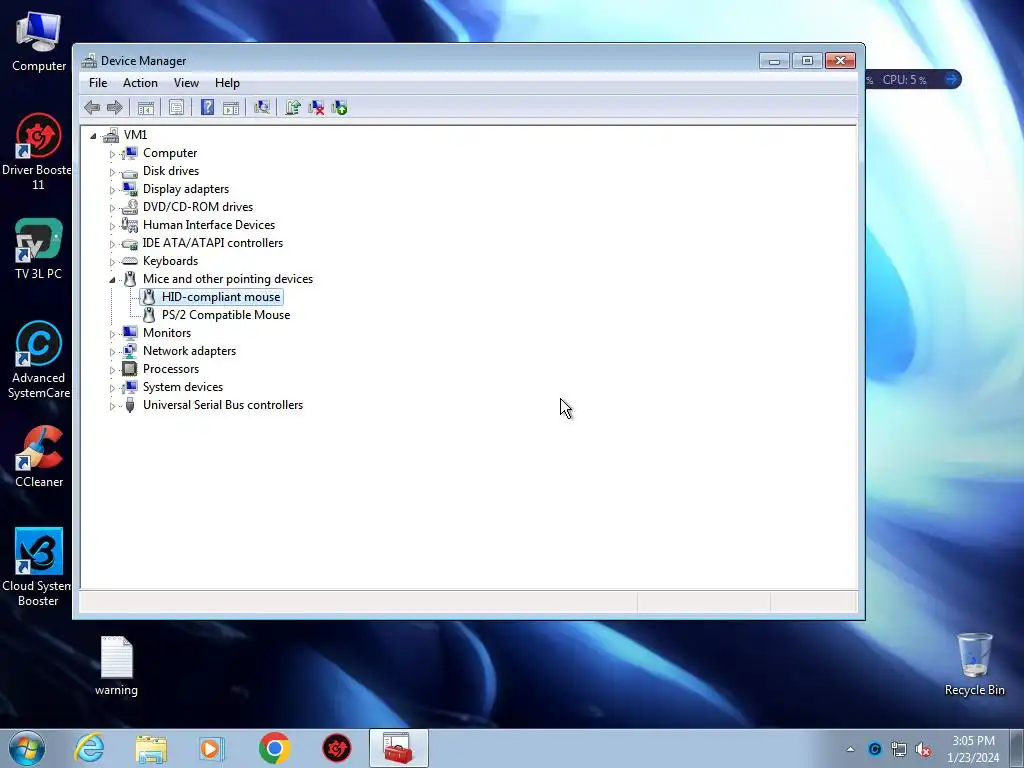Open Driver Booster red icon on taskbar
This screenshot has height=768, width=1024.
337,748
